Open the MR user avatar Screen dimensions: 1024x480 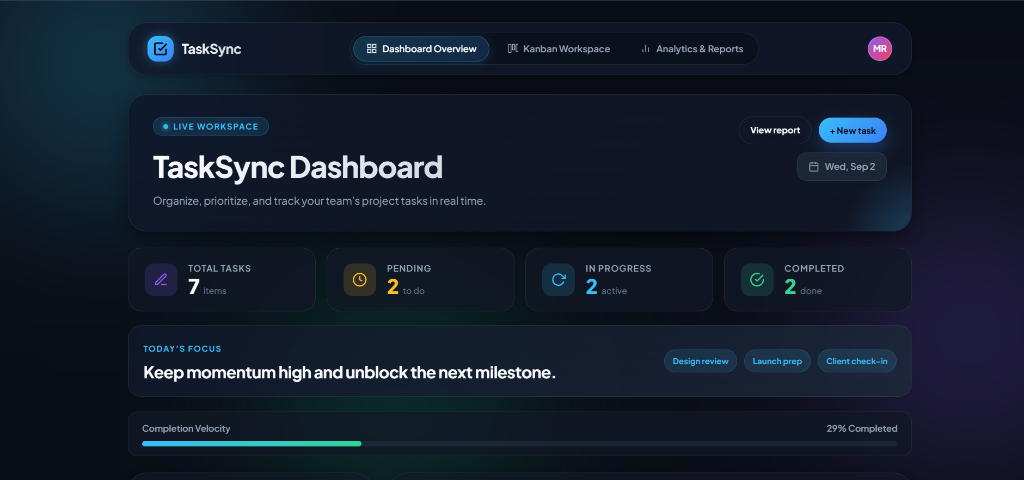click(880, 49)
